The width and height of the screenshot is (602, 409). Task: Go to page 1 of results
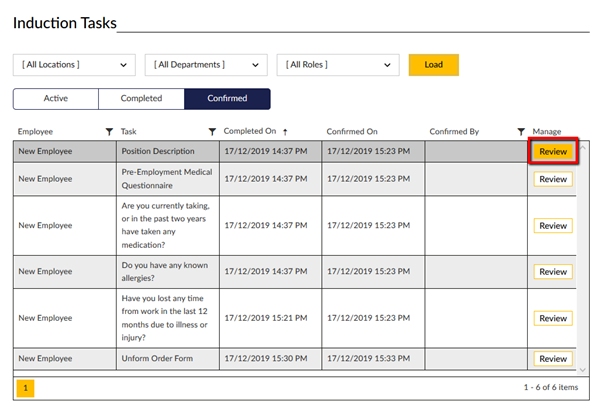click(x=25, y=388)
